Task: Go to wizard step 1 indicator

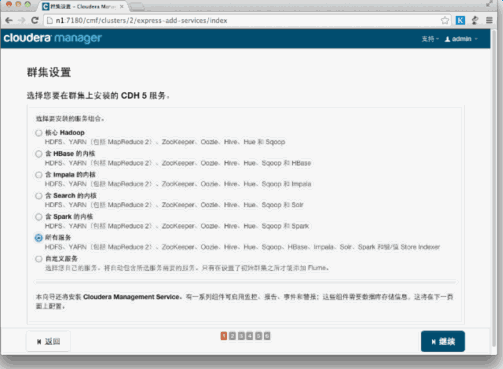Action: coord(224,336)
